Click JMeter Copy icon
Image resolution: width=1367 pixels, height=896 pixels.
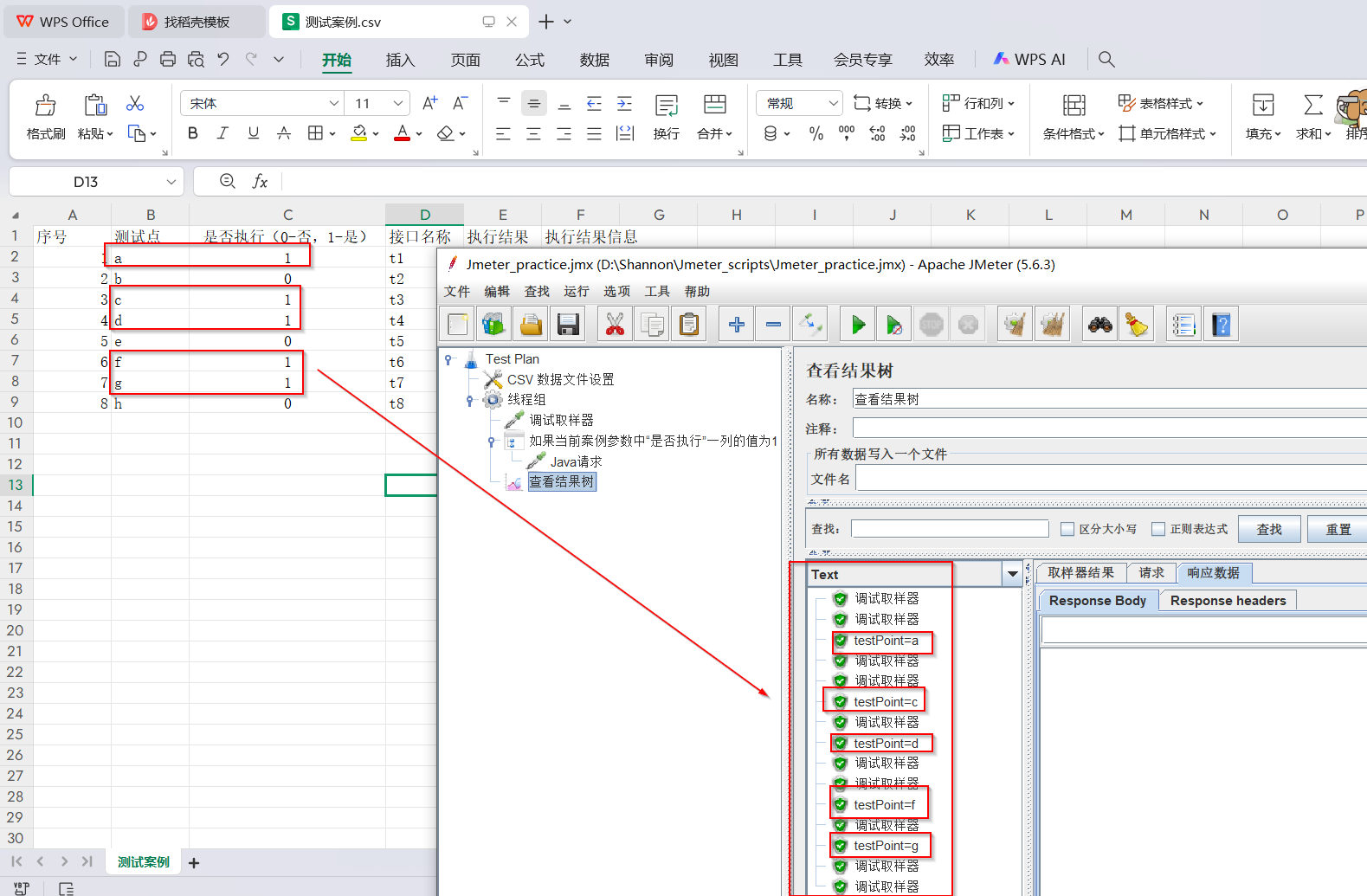[x=652, y=325]
